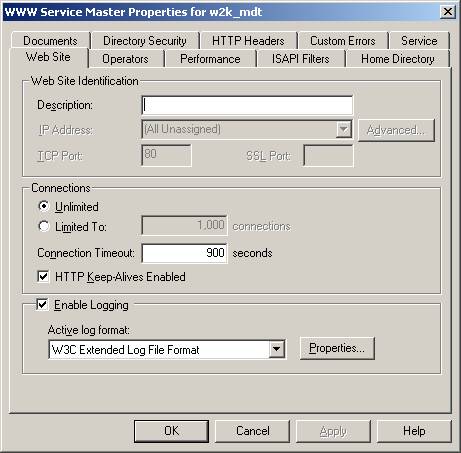Toggle HTTP Keep-Alives Enabled checkbox
Viewport: 461px width, 453px height.
pyautogui.click(x=43, y=276)
